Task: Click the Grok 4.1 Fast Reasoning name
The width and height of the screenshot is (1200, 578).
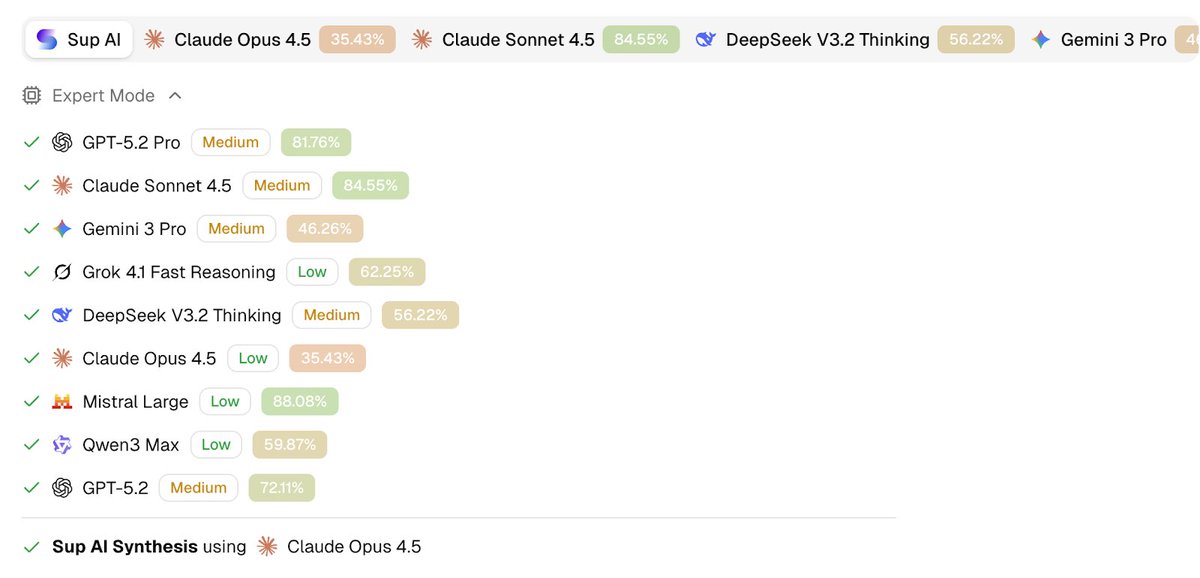Action: click(x=179, y=272)
